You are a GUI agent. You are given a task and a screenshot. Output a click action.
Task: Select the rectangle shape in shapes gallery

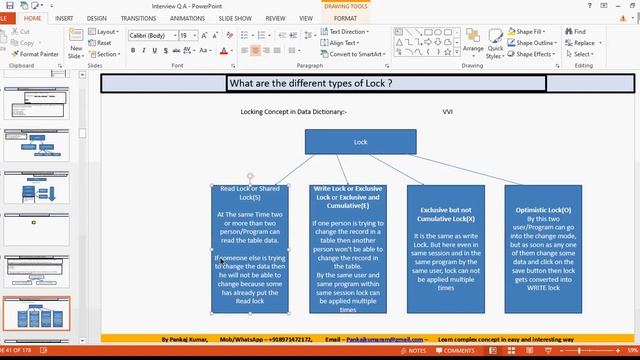428,32
